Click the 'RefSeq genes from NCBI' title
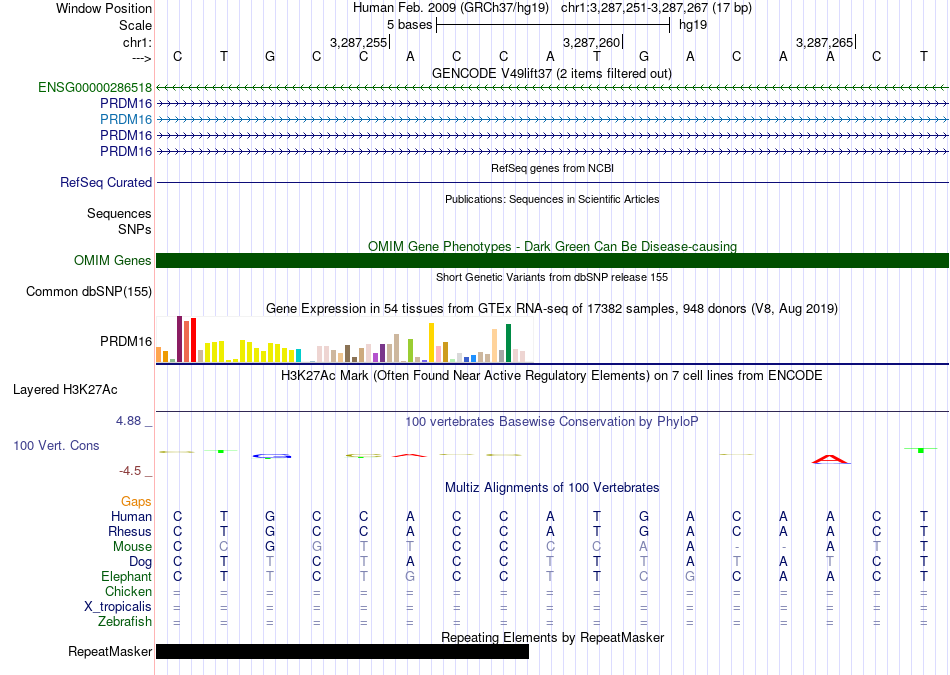Screen dimensions: 950x675 point(553,168)
